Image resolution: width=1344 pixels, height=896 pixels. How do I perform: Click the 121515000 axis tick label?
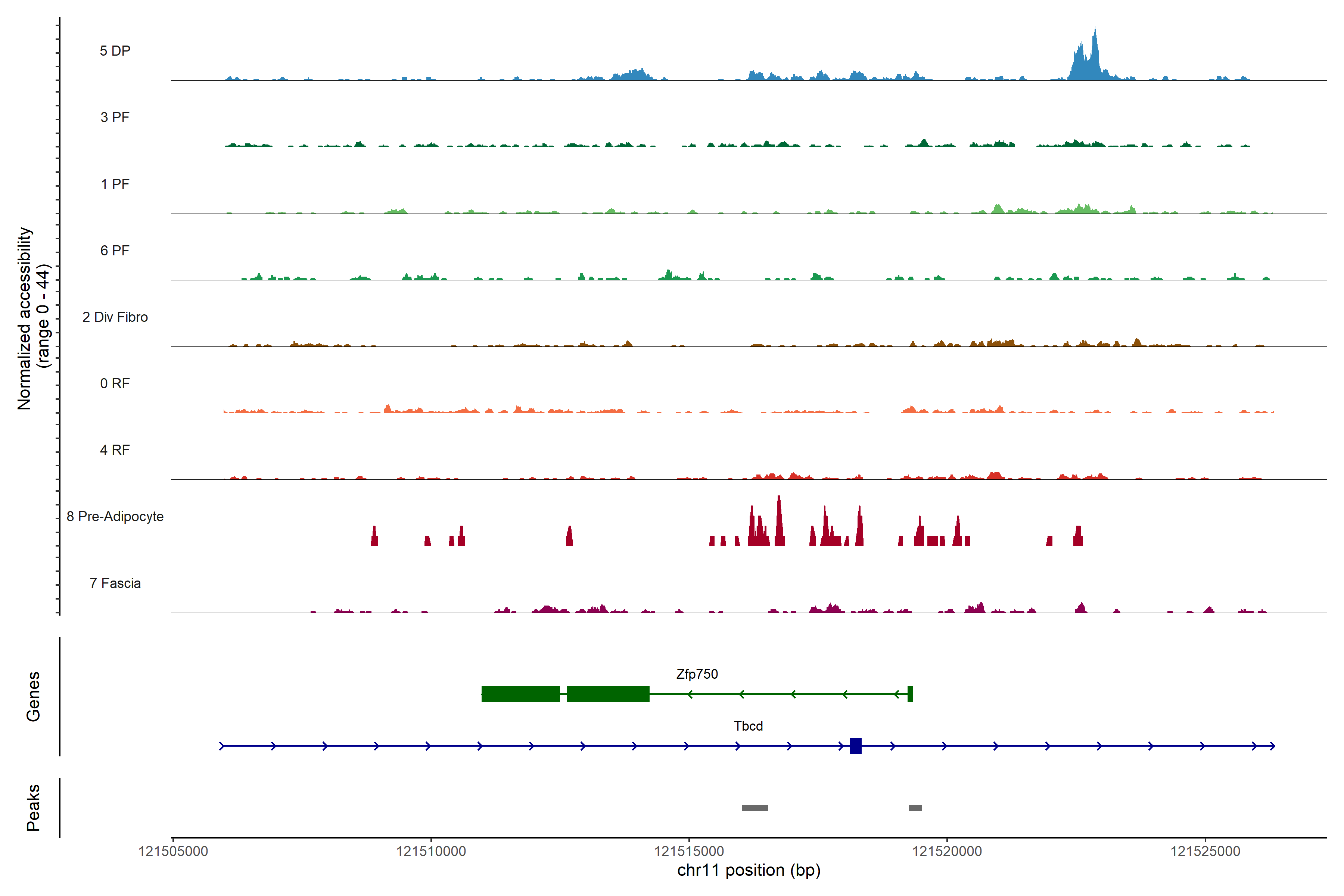coord(688,852)
